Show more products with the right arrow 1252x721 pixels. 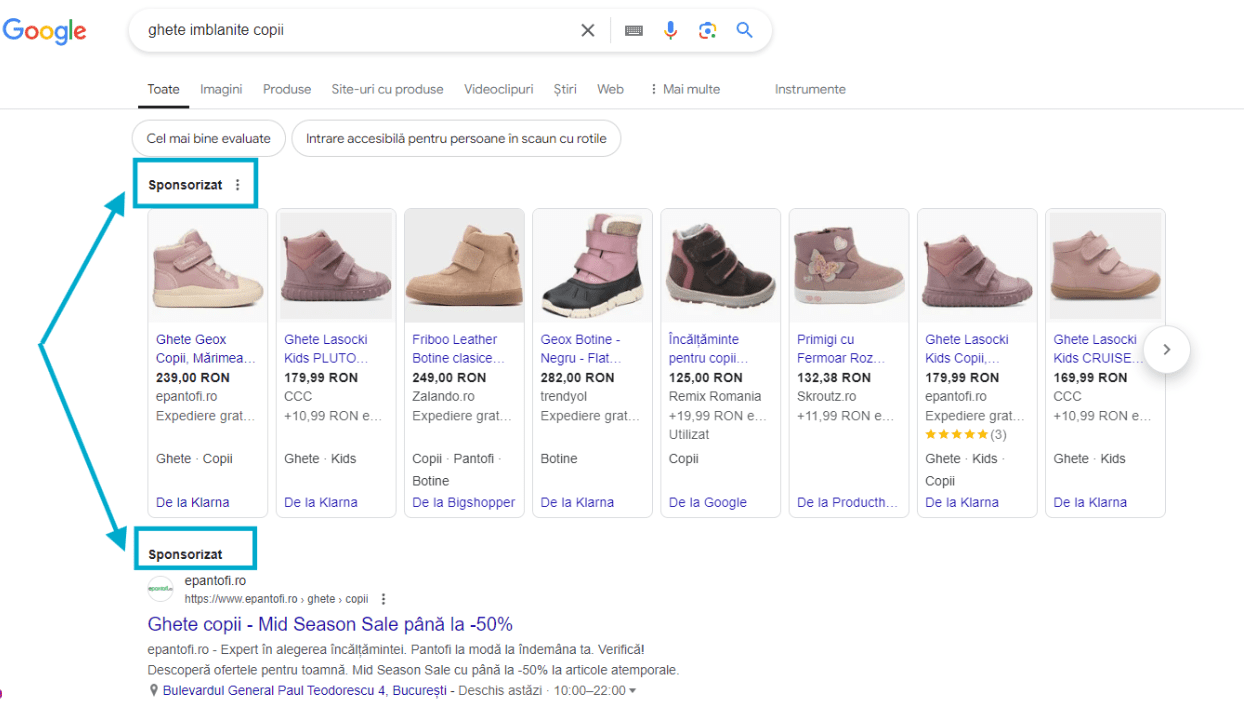coord(1166,349)
